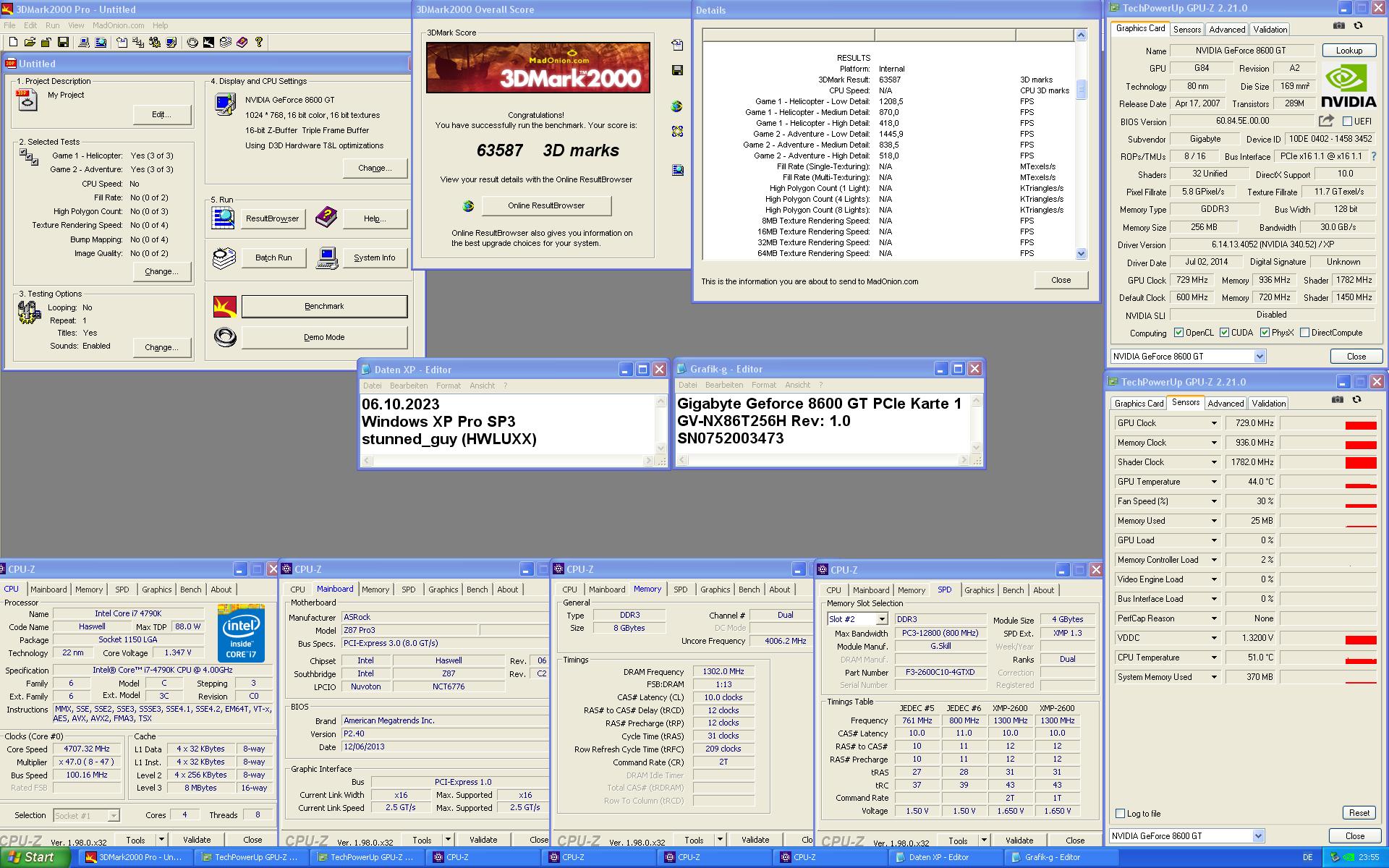This screenshot has width=1389, height=868.
Task: Take GPU-Z Graphics Card tab screenshot via camera icon
Action: point(1339,26)
